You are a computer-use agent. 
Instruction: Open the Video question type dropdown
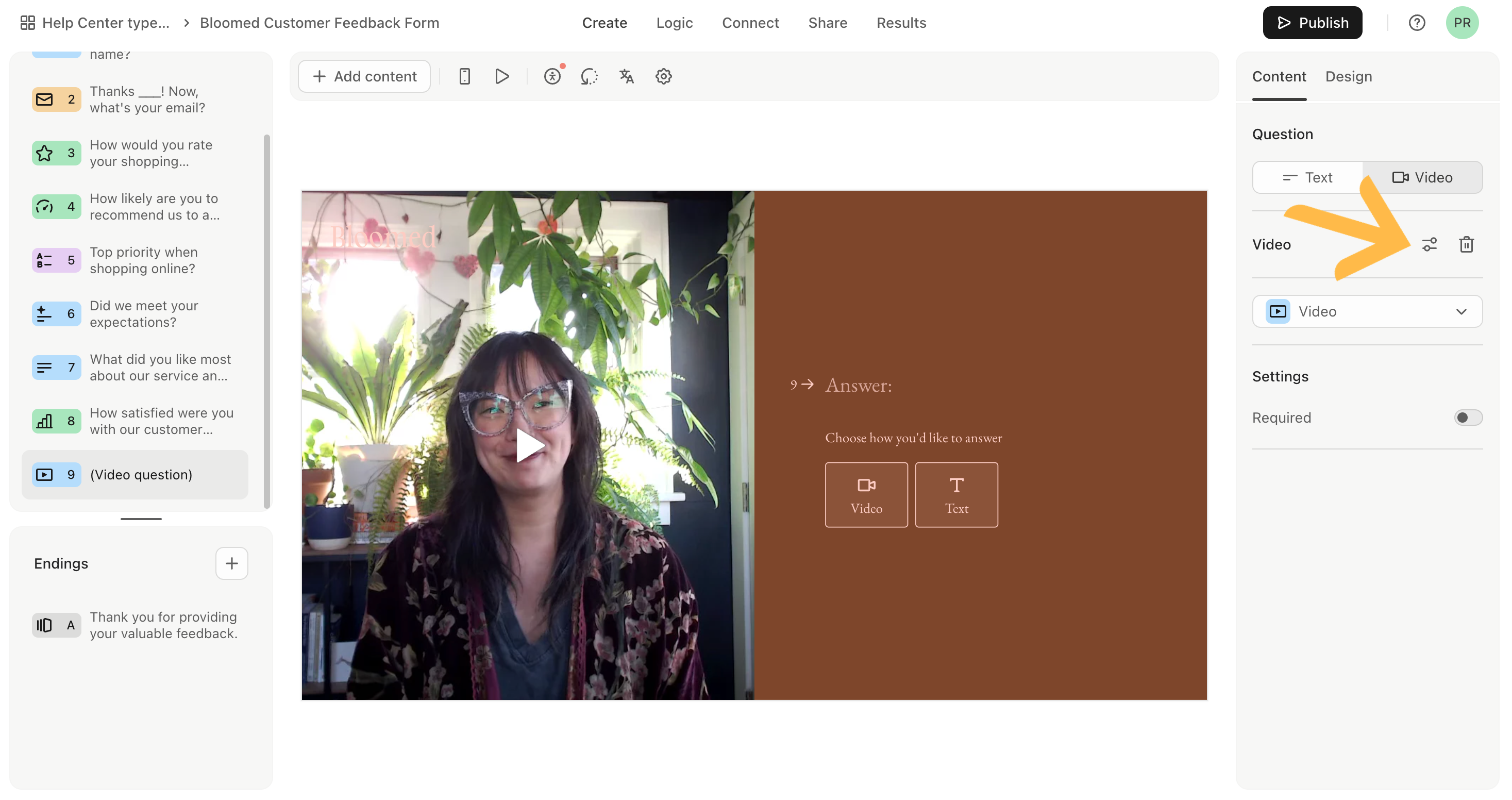[1367, 311]
